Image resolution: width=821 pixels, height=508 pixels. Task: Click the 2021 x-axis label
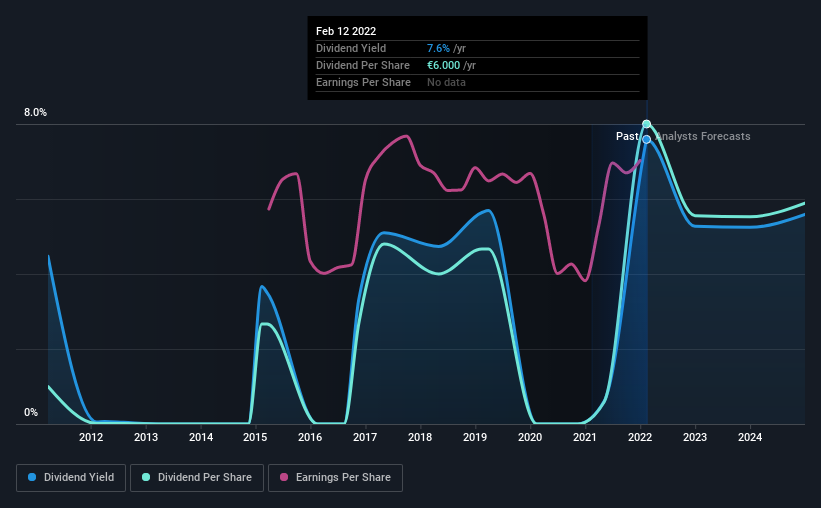(x=585, y=437)
